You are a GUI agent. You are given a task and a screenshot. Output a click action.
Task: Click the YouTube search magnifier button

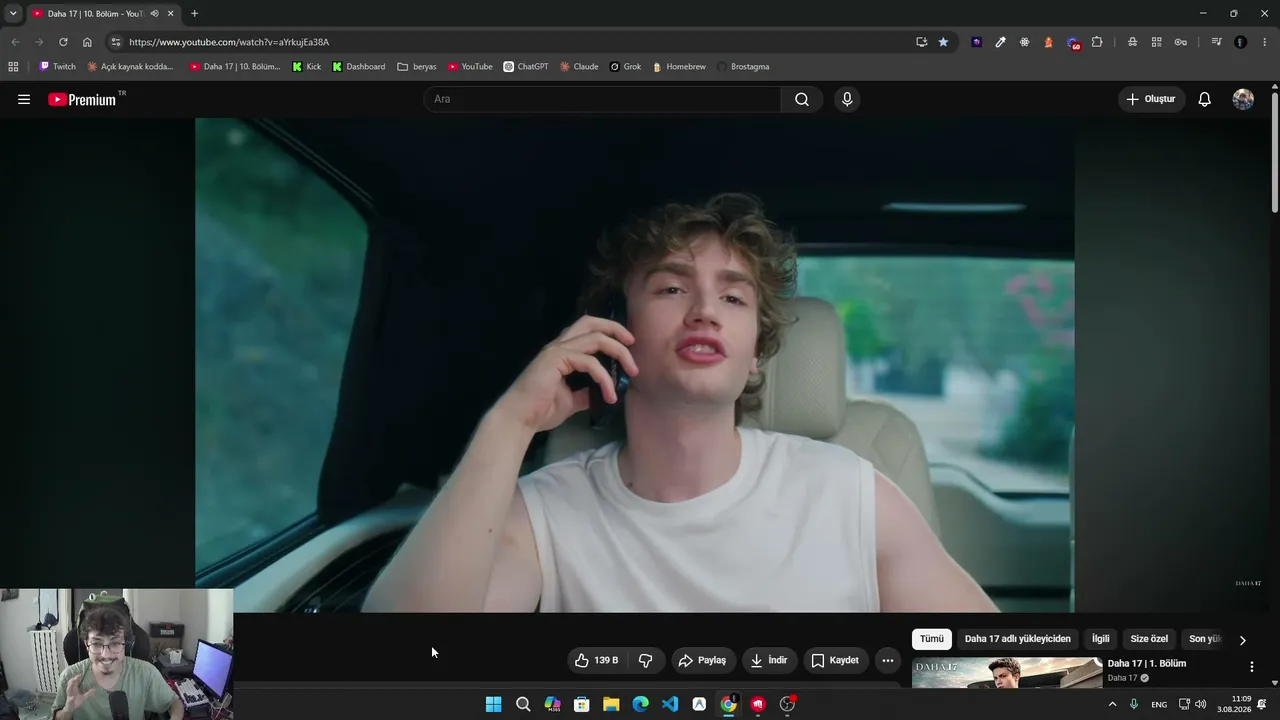(x=802, y=99)
